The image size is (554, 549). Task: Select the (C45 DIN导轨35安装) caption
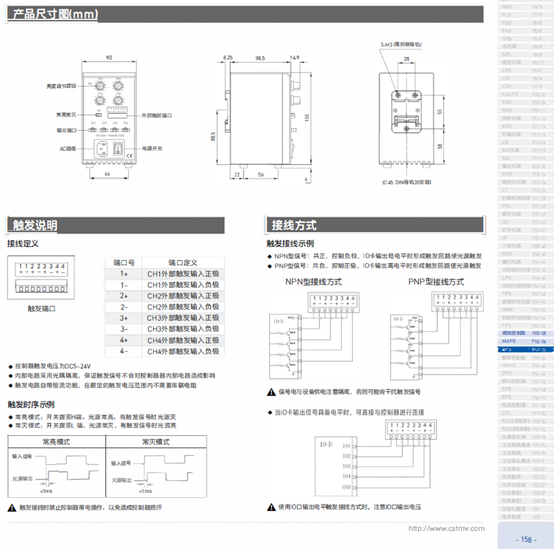coord(406,182)
